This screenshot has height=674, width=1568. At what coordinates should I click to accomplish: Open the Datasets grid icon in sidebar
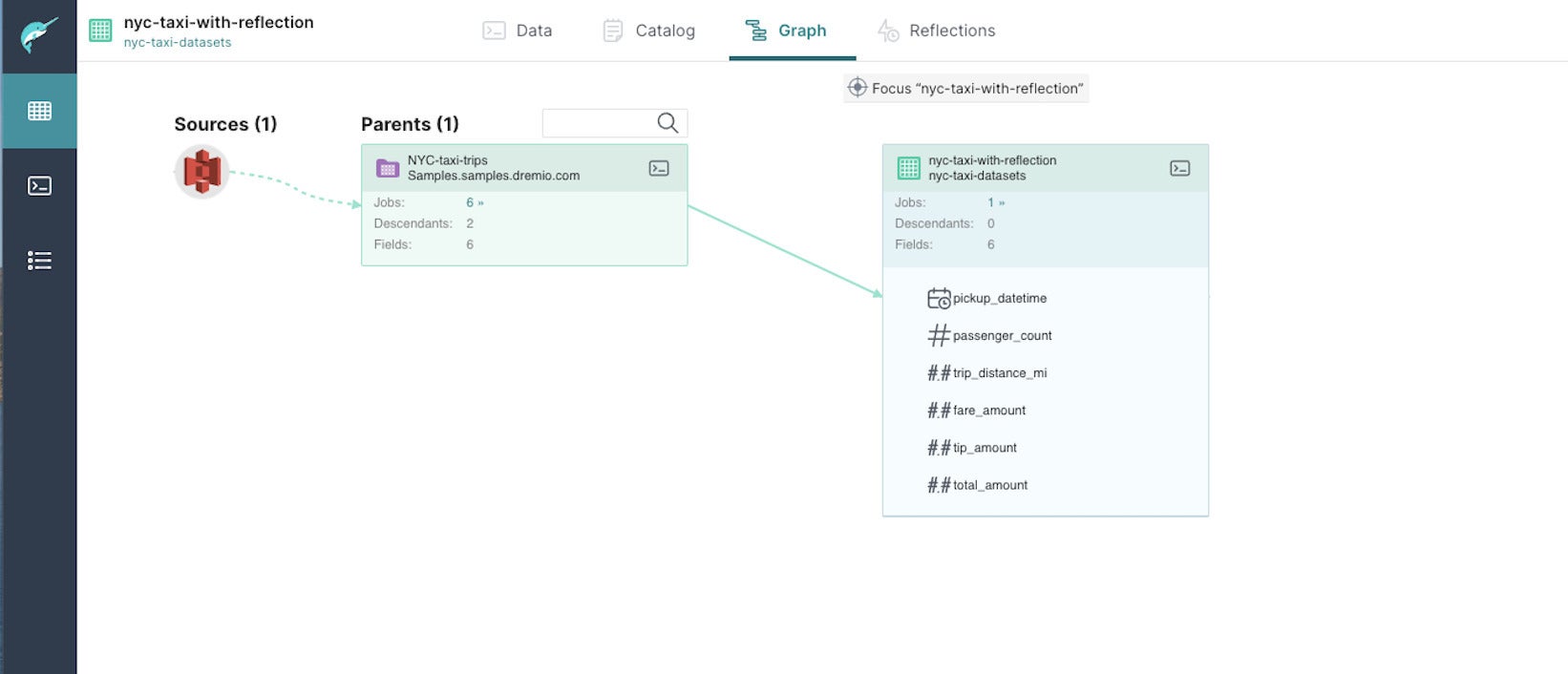(x=39, y=111)
